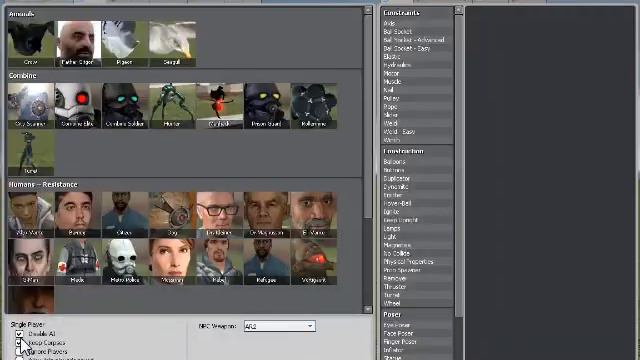Spawn Mossman

(x=172, y=262)
